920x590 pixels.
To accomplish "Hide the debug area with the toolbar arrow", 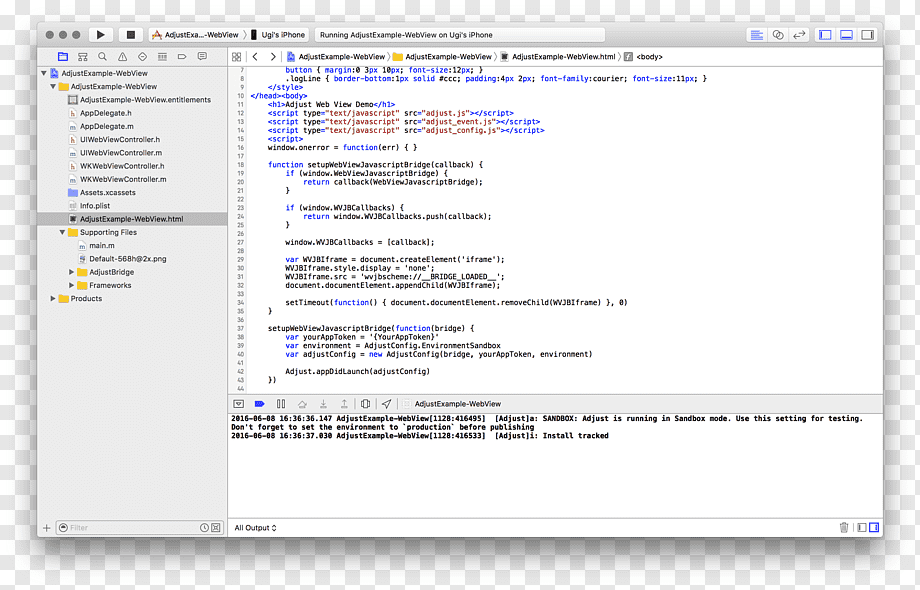I will 238,404.
